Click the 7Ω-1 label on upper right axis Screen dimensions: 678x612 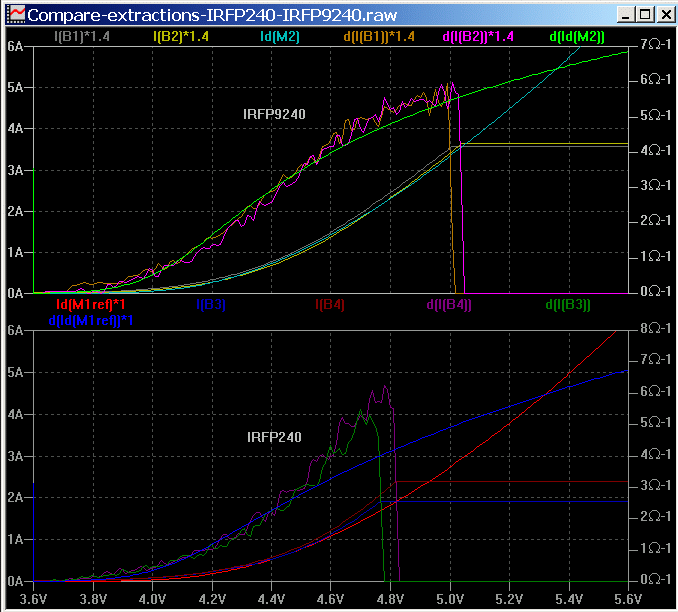(x=656, y=44)
